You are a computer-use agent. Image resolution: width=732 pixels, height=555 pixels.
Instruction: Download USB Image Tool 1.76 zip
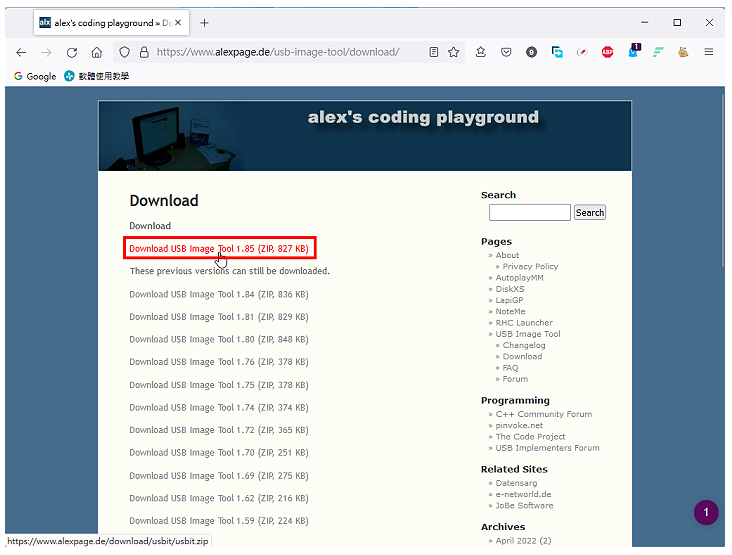(219, 362)
